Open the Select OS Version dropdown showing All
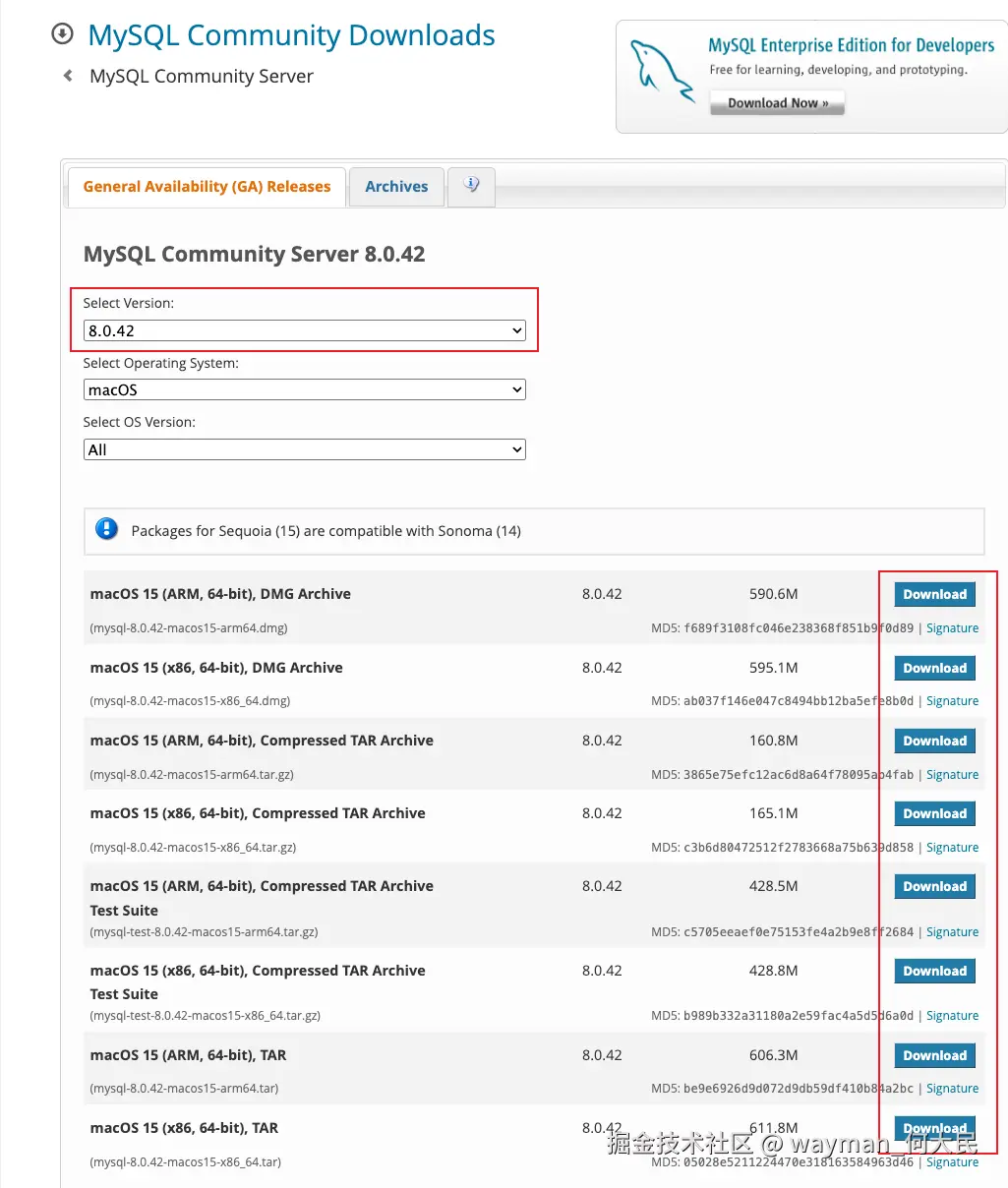 (x=305, y=449)
